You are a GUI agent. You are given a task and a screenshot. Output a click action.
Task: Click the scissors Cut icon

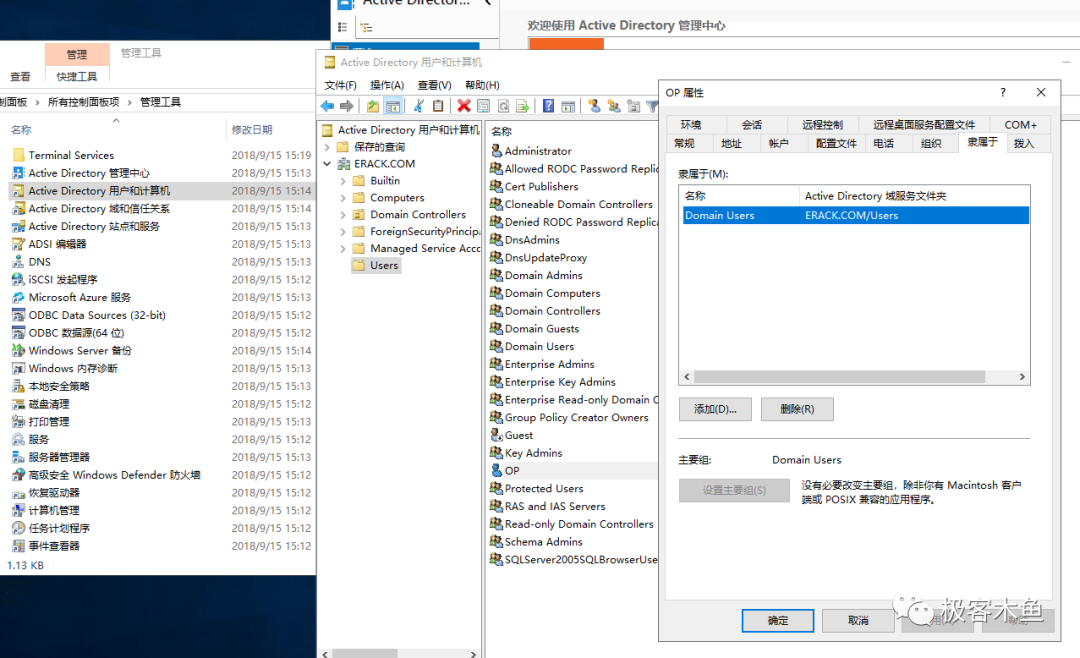419,106
